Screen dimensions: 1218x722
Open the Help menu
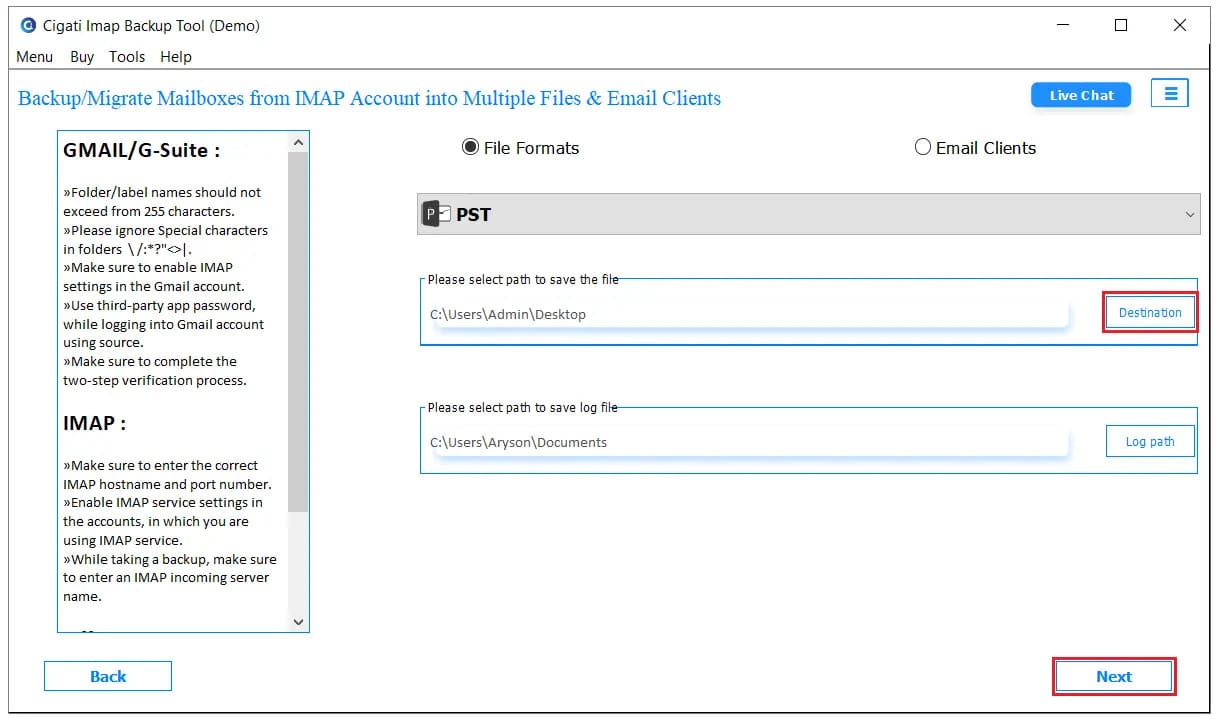[176, 57]
